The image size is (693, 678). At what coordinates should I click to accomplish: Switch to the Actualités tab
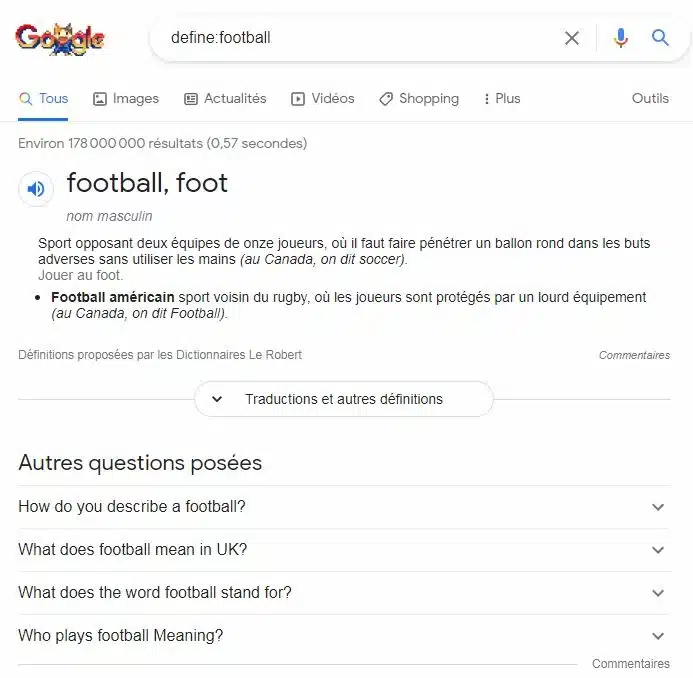pyautogui.click(x=225, y=99)
